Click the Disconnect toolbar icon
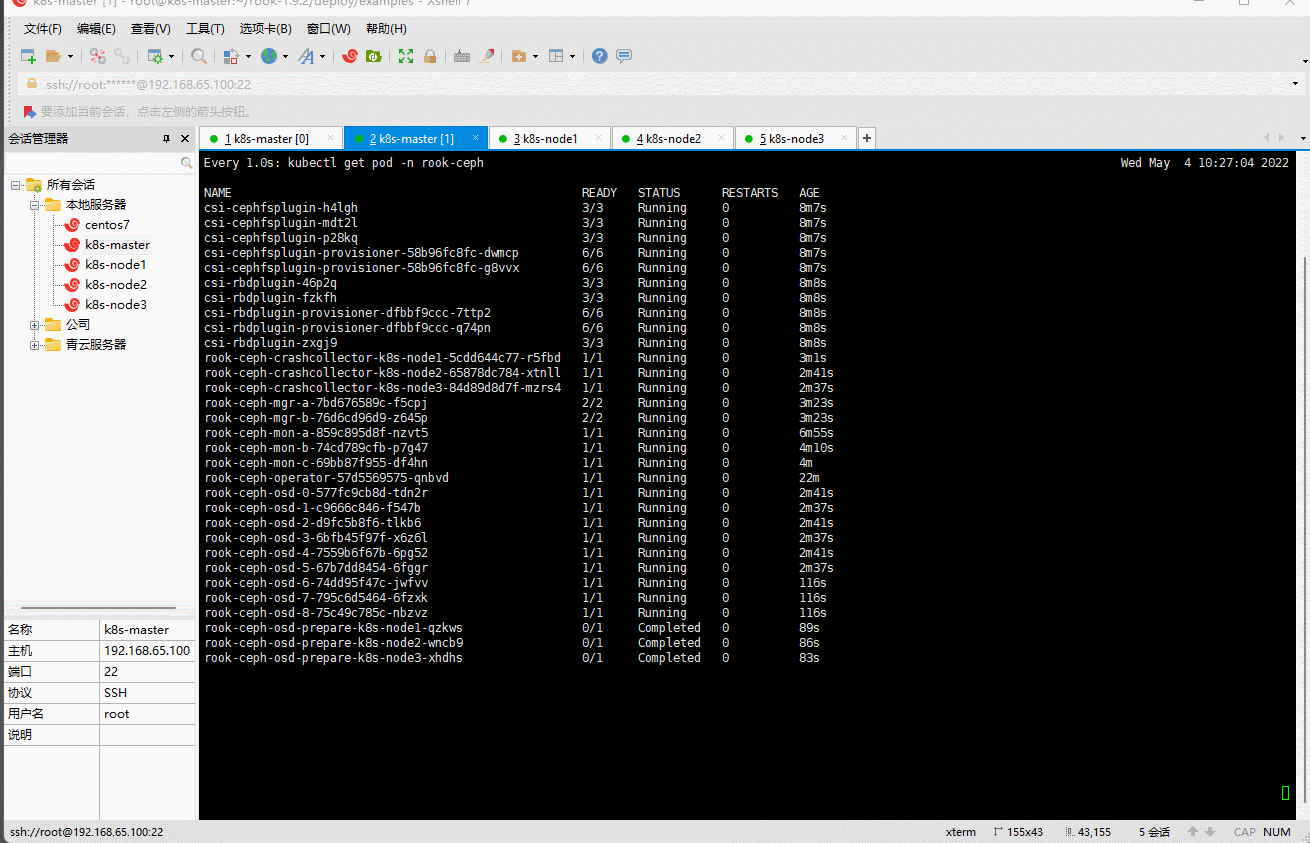This screenshot has height=843, width=1310. pyautogui.click(x=97, y=56)
